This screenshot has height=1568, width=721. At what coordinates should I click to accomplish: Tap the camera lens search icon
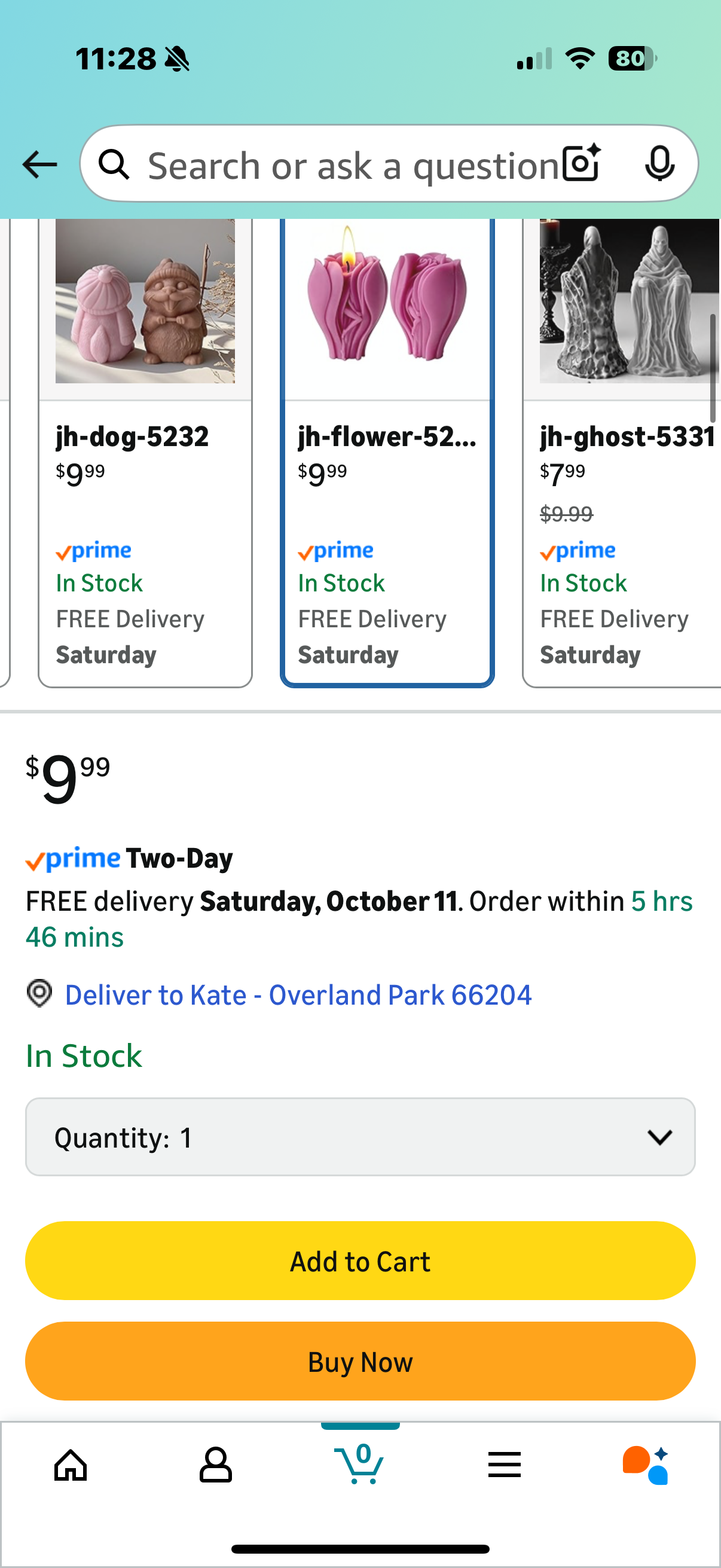point(581,163)
